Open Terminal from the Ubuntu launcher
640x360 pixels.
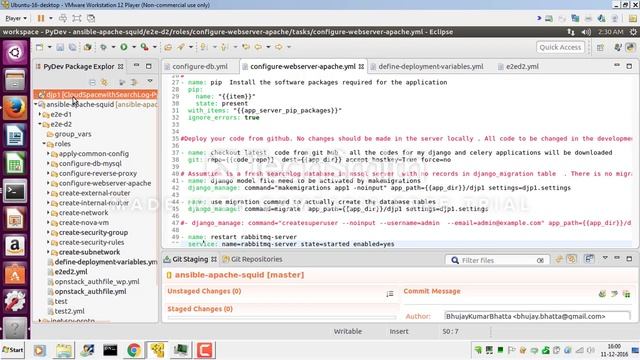pyautogui.click(x=15, y=191)
